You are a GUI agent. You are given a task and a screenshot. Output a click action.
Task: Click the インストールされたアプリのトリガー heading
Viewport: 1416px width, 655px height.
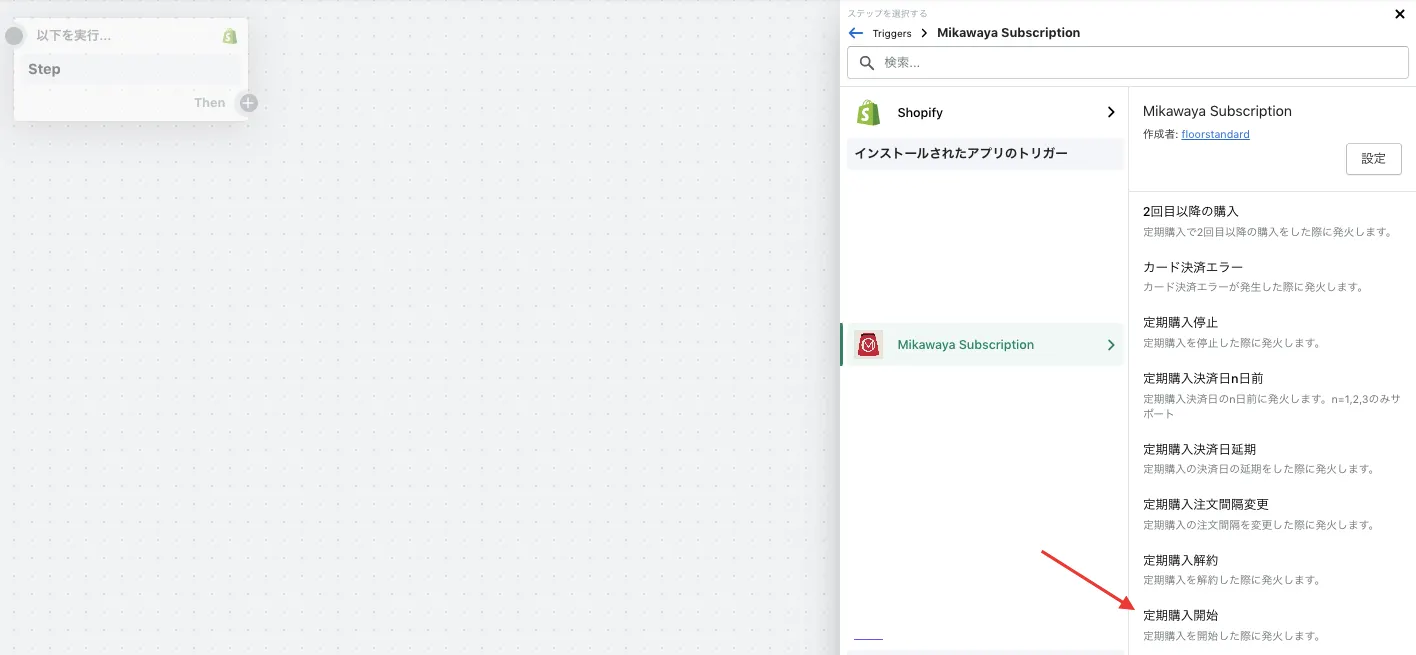pos(961,154)
